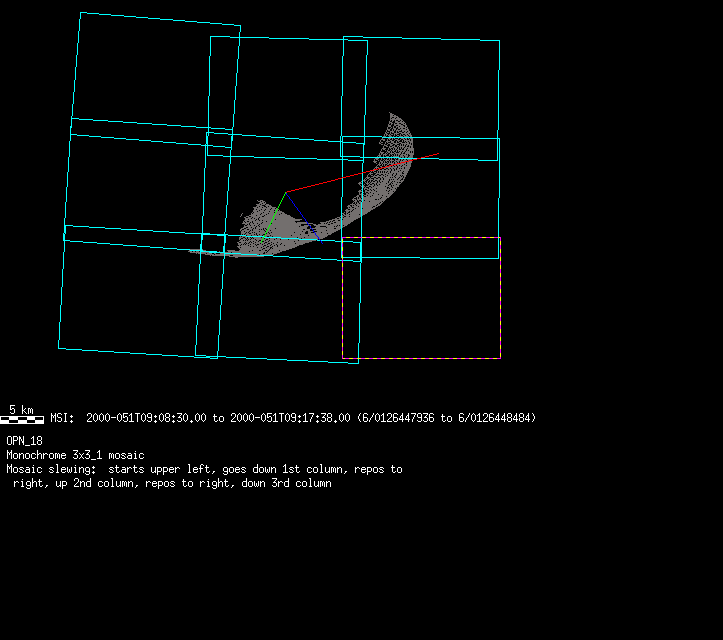Click the yellow-magenta dashed footprint frame
723x640 pixels.
(421, 298)
